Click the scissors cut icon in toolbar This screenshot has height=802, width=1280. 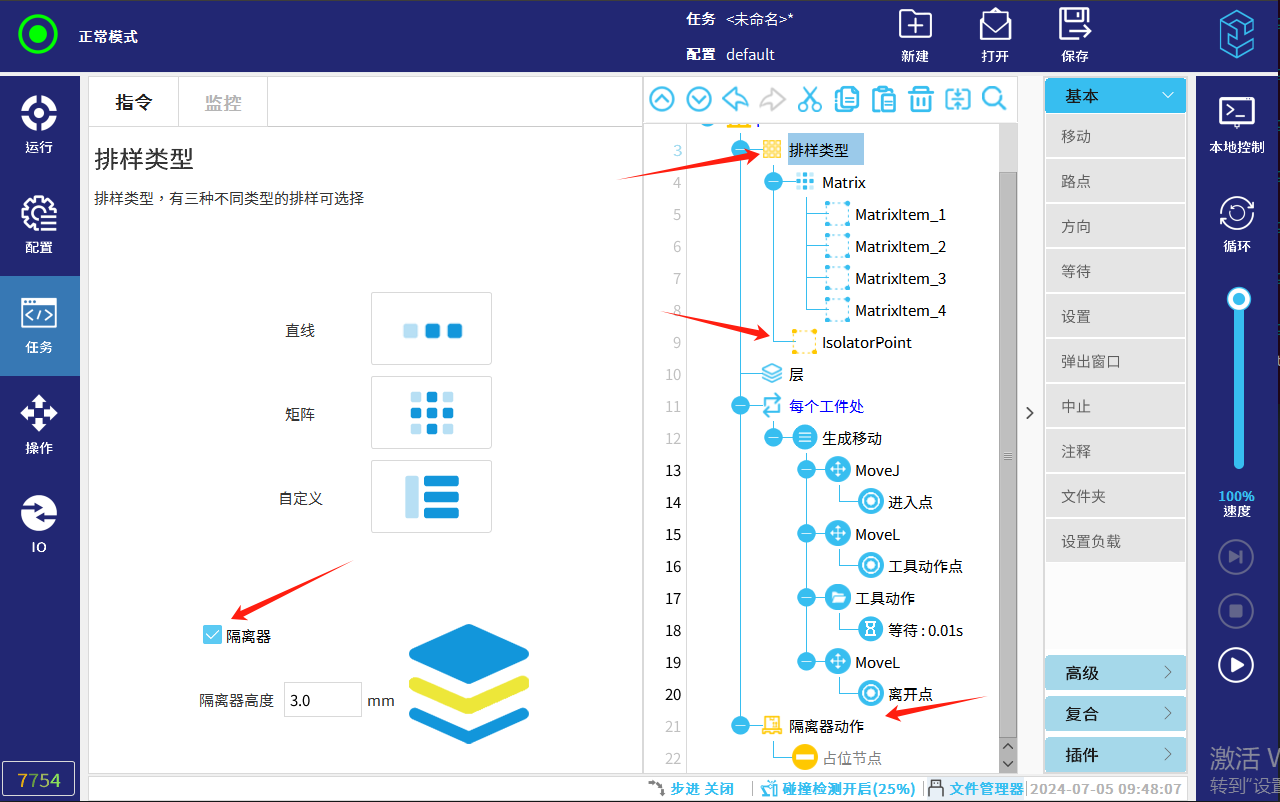tap(809, 99)
